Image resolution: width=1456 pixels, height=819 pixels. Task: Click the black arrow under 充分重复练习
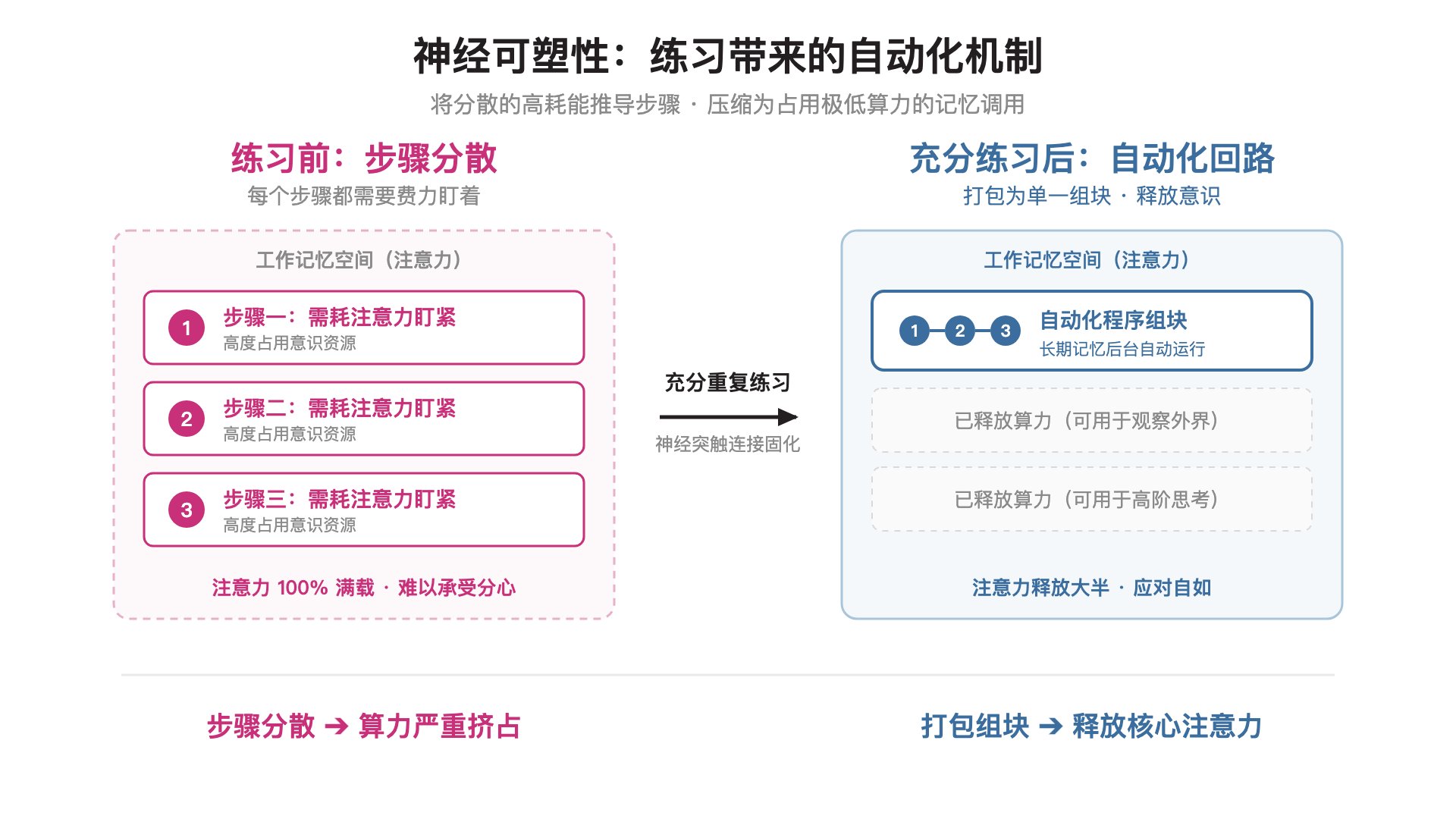(x=728, y=416)
